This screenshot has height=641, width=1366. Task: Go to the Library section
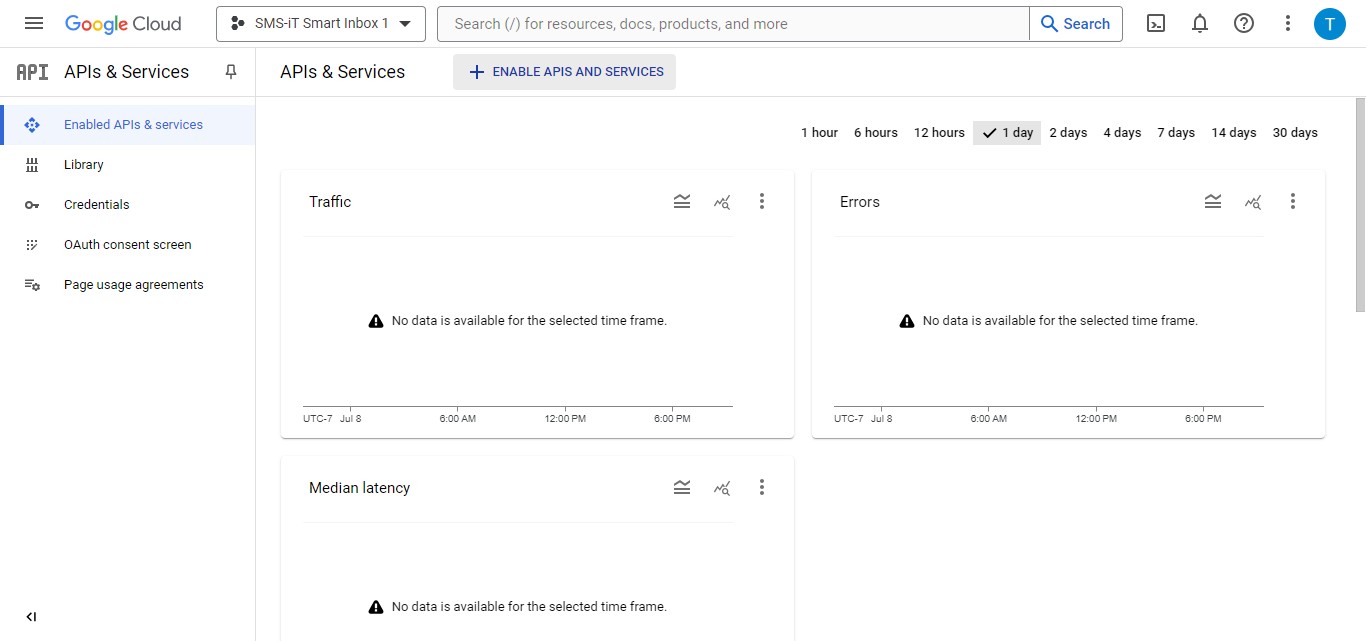click(84, 164)
